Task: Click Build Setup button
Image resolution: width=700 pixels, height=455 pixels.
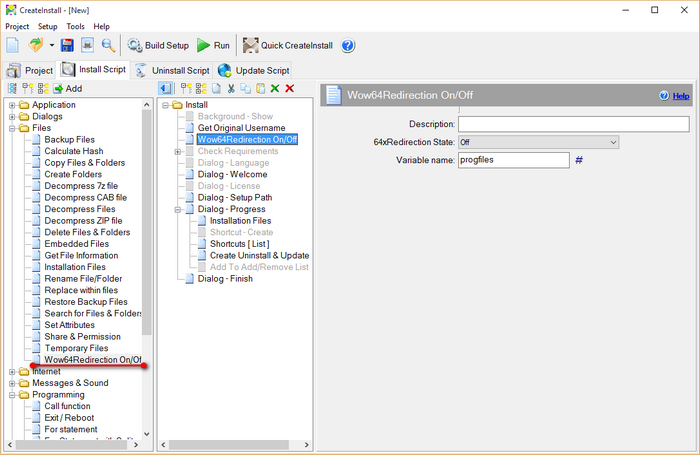Action: point(158,45)
